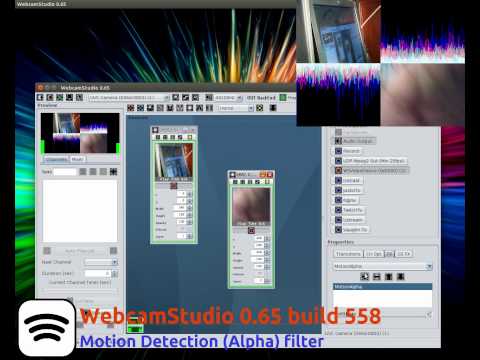This screenshot has width=480, height=360.
Task: Open the resolution dropdown in top toolbar
Action: 228,98
